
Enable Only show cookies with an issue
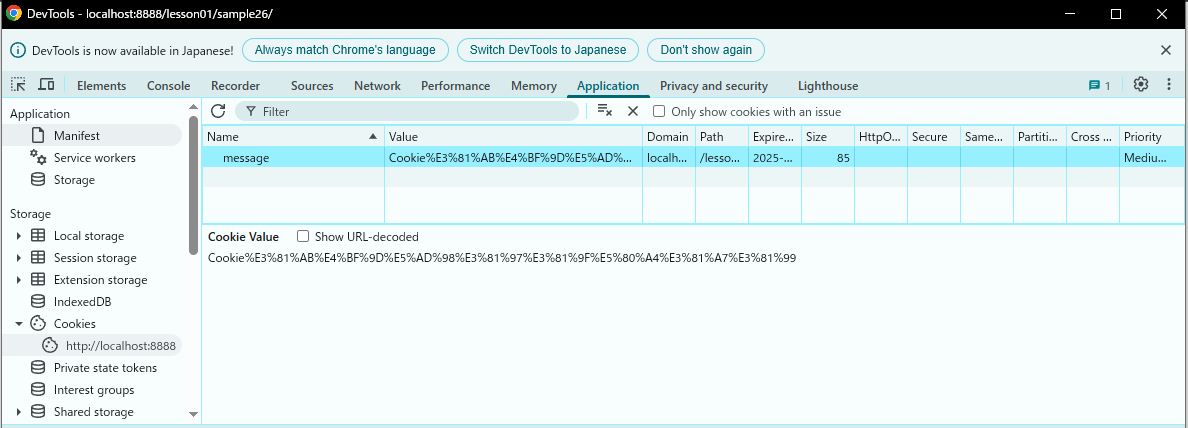point(659,111)
